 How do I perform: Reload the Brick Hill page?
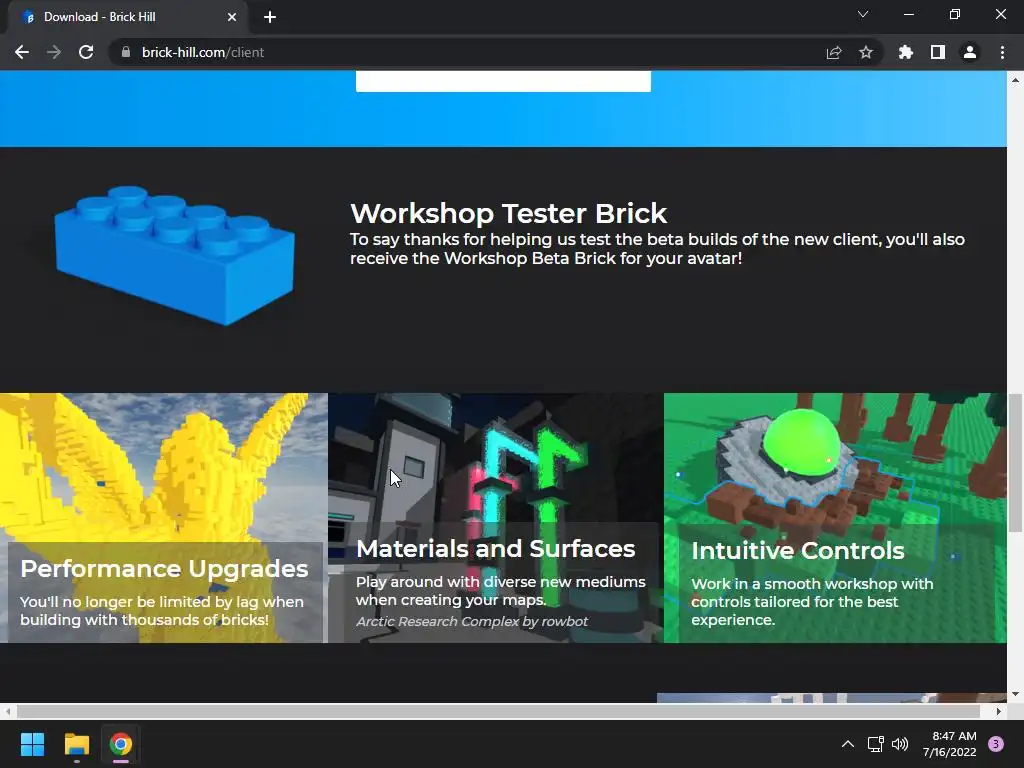(86, 52)
